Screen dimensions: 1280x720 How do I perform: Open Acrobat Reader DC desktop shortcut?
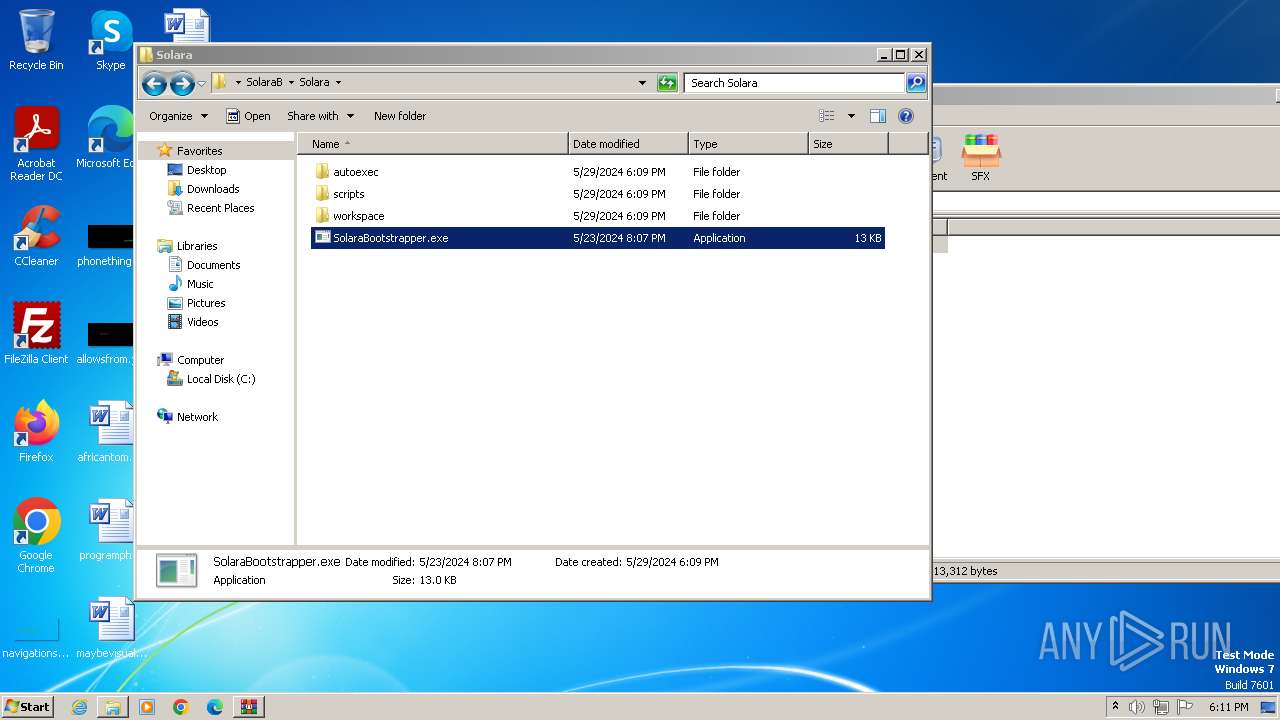pos(36,143)
